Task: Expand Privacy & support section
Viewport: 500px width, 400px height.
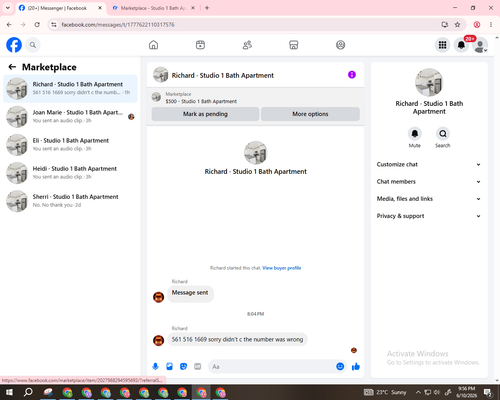Action: point(429,216)
